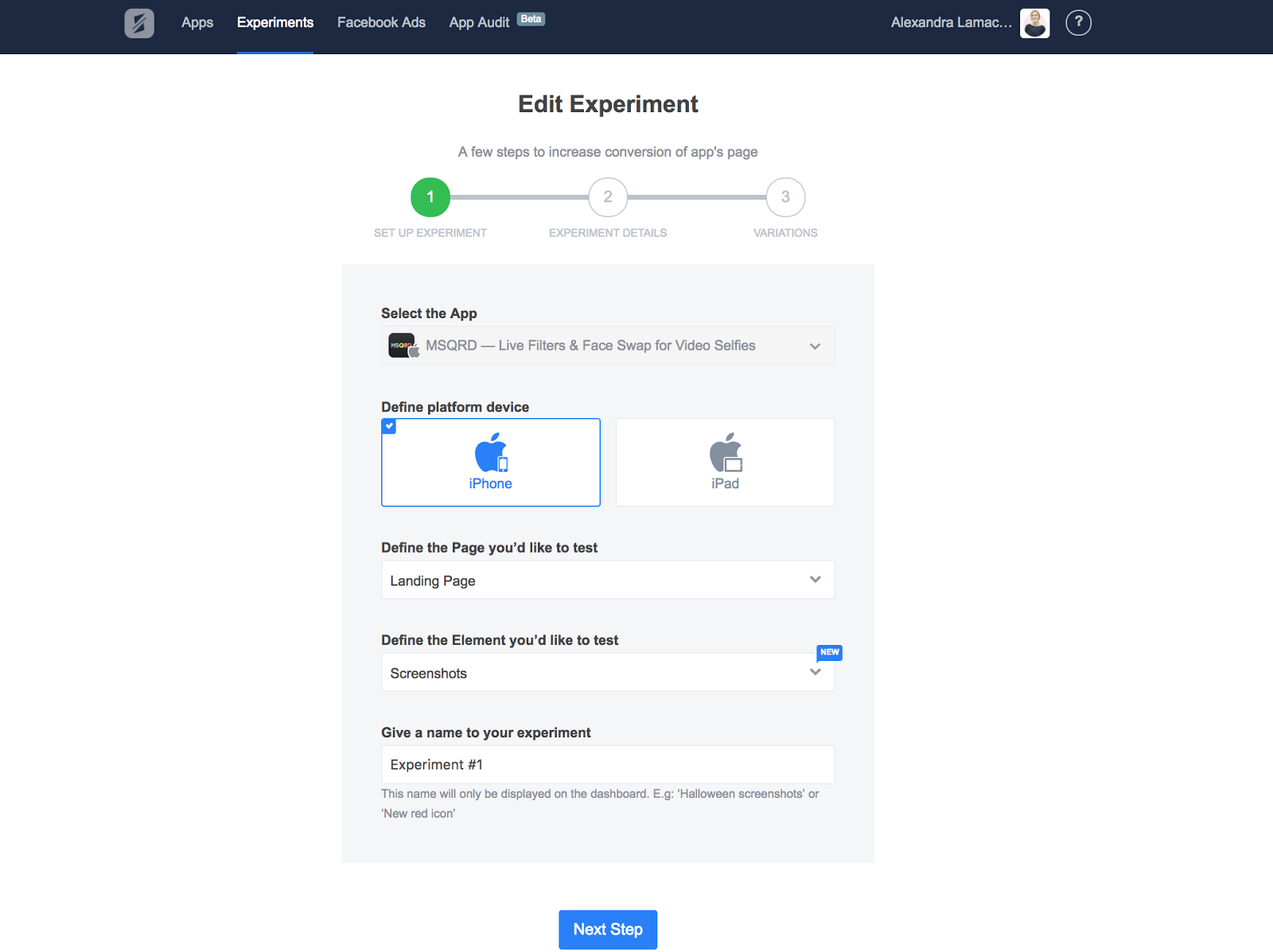The image size is (1273, 952).
Task: Open the help question mark icon
Action: (1078, 23)
